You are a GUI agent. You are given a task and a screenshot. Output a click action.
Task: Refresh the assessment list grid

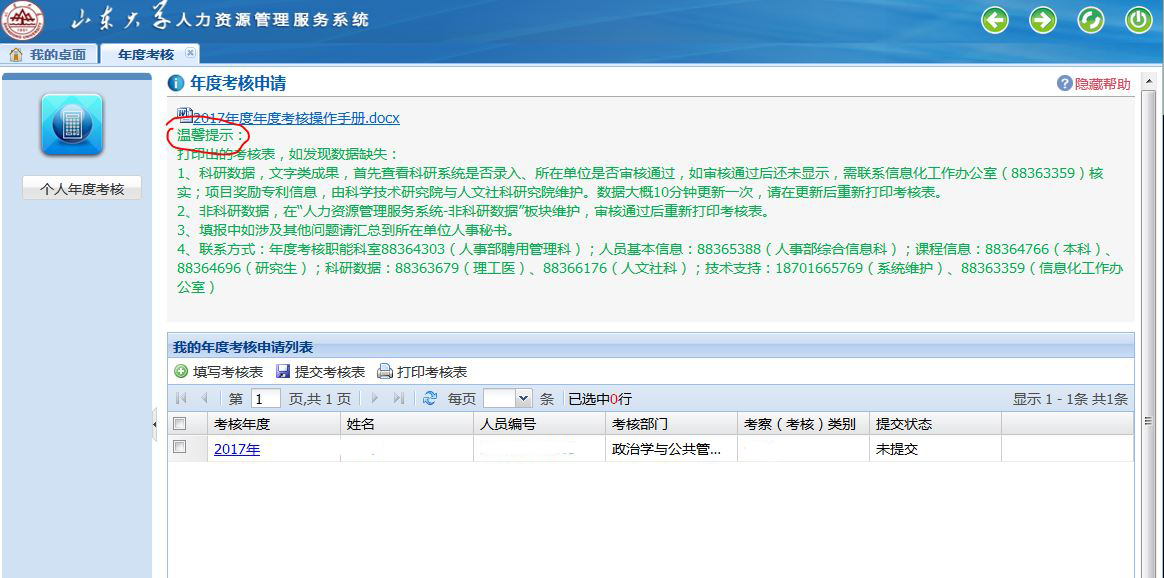(x=430, y=398)
